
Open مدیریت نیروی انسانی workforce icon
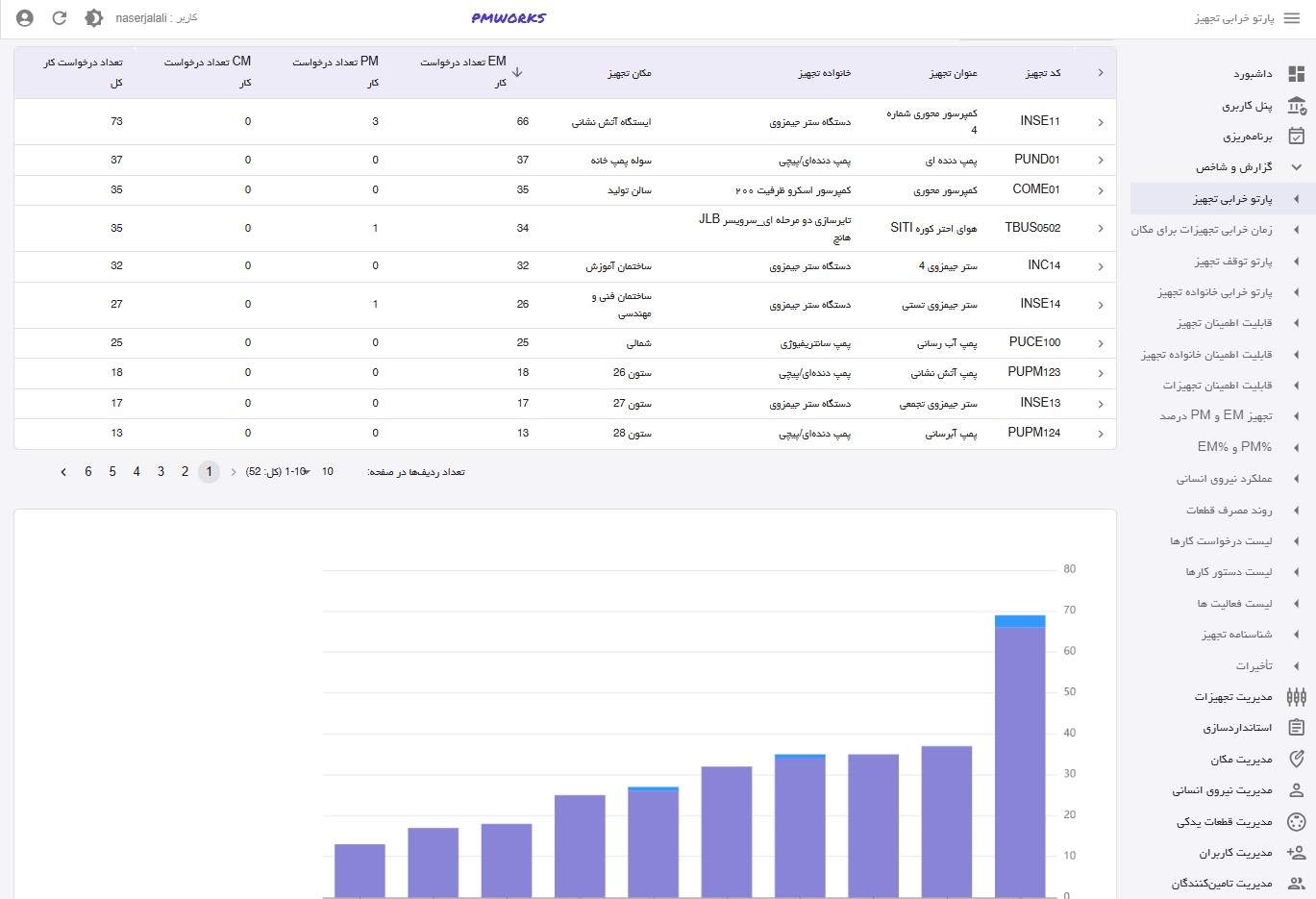click(x=1298, y=789)
